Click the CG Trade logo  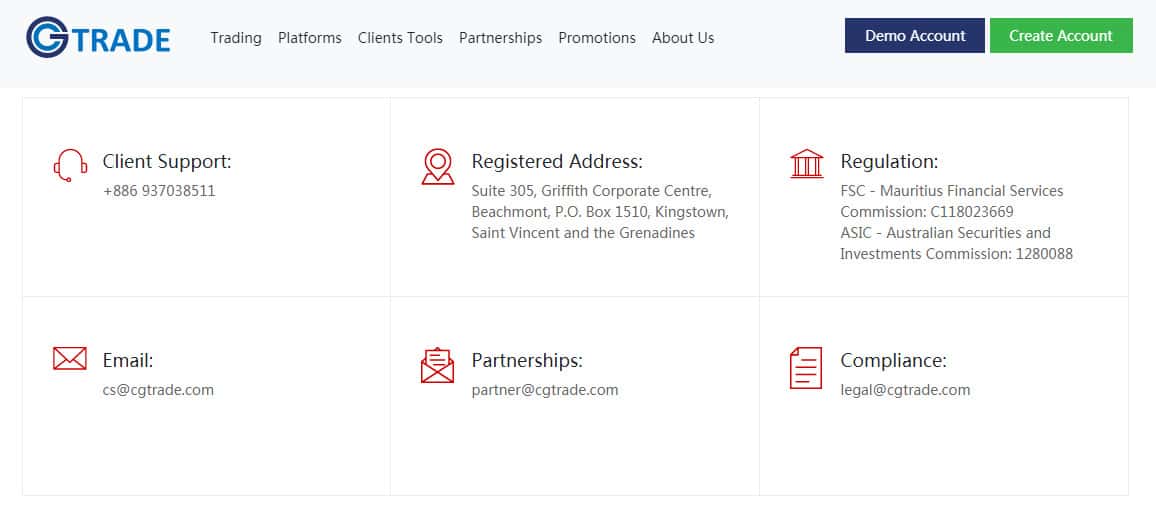pyautogui.click(x=98, y=38)
